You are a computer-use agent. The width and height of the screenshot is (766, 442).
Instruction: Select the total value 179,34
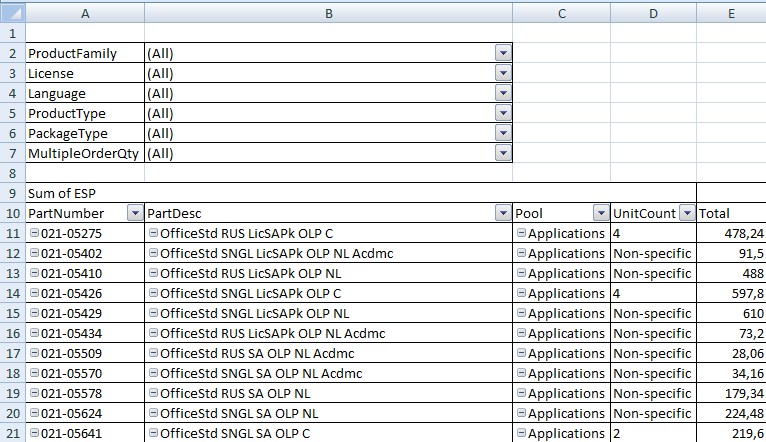pos(731,393)
